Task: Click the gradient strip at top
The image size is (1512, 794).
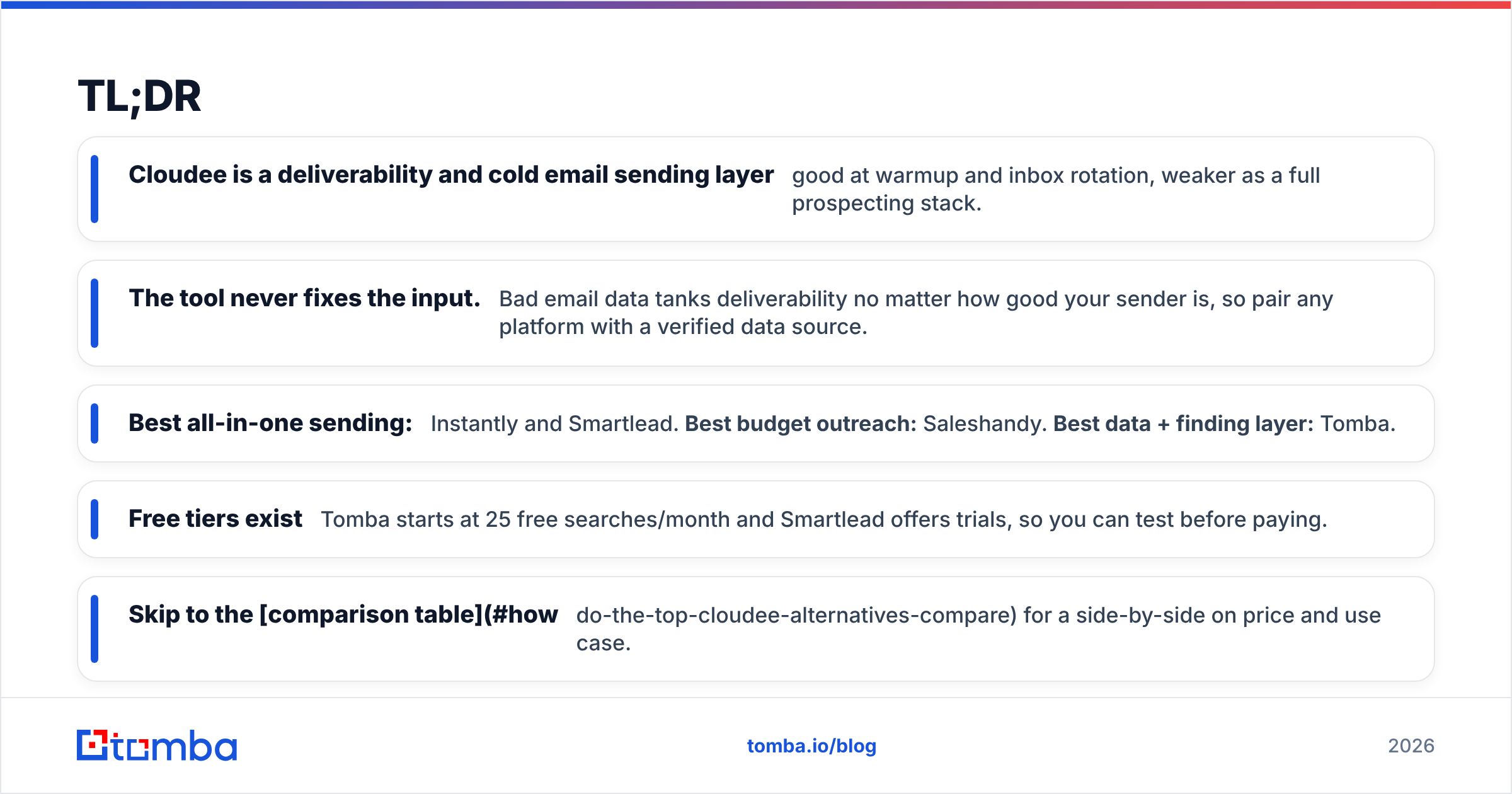Action: coord(756,4)
